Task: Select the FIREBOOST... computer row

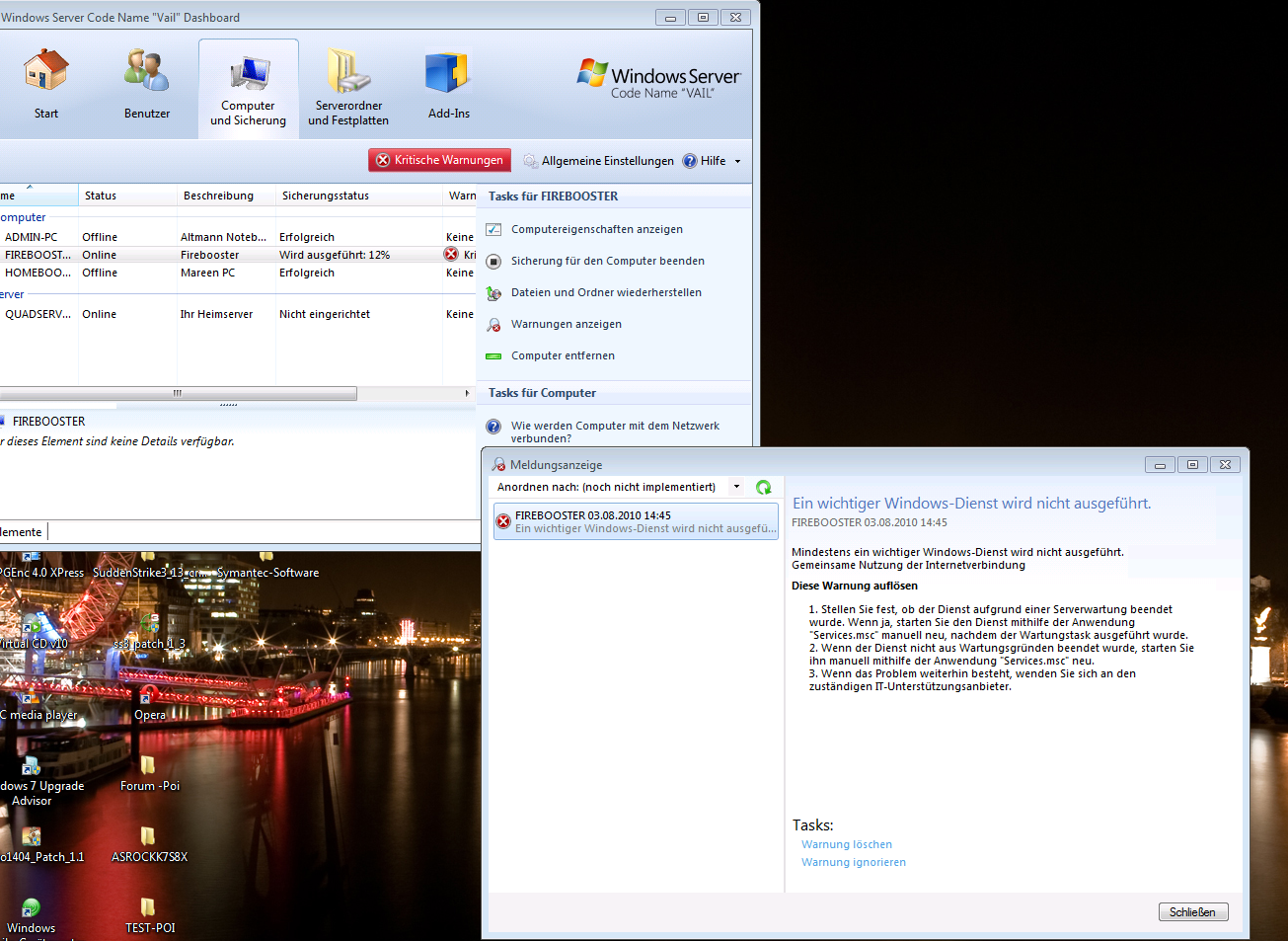Action: [237, 255]
